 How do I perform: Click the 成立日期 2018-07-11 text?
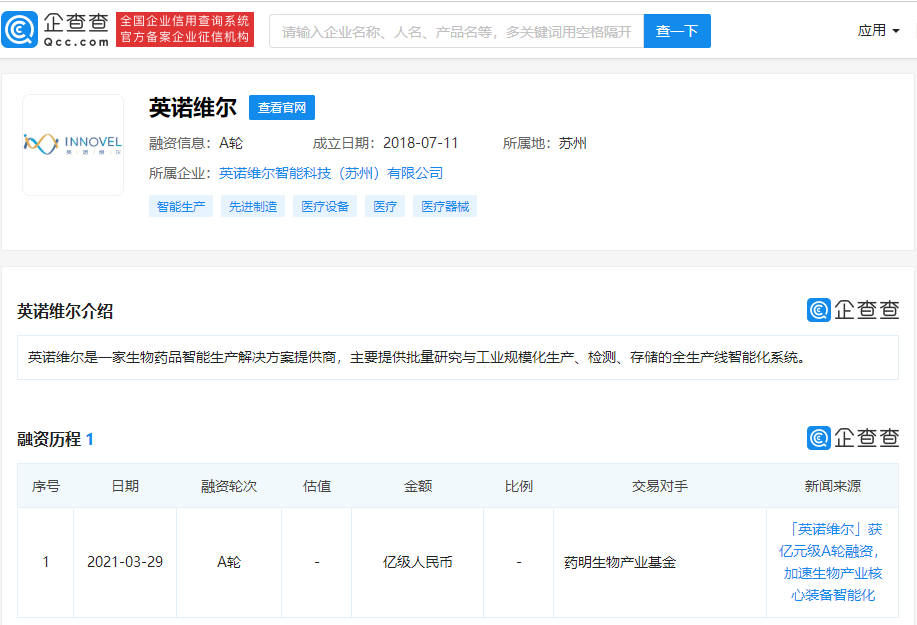point(385,143)
